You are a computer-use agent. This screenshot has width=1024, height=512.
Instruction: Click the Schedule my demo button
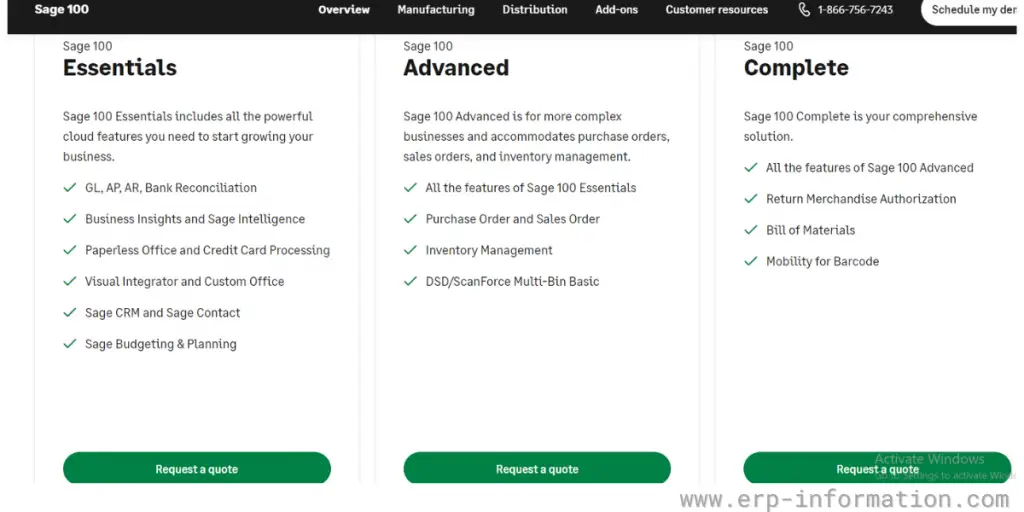pyautogui.click(x=971, y=10)
